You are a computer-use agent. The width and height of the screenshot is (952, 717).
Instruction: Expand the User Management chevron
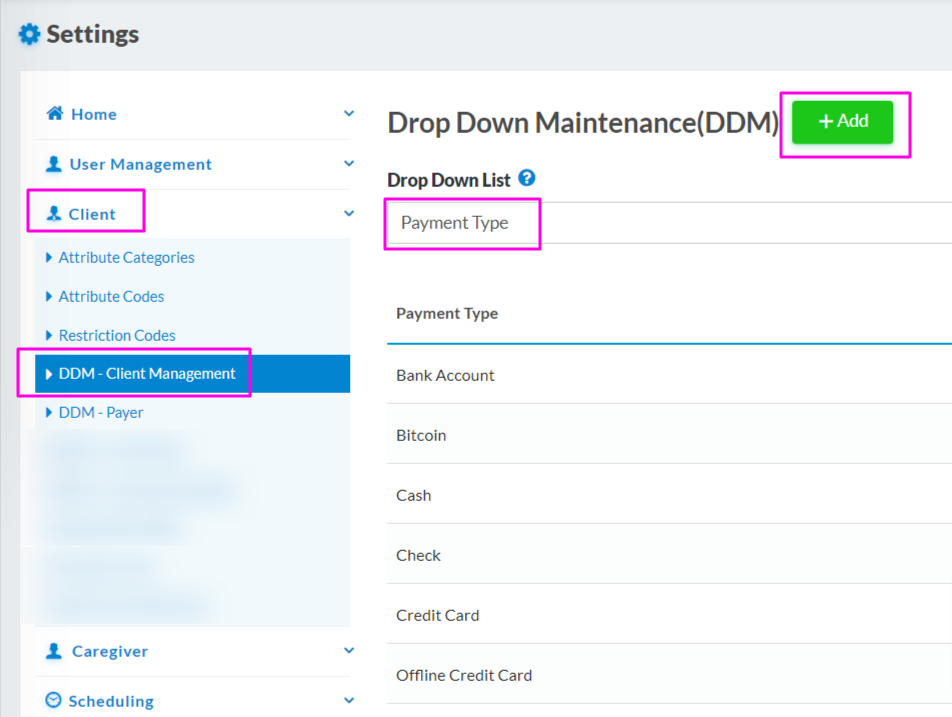click(349, 163)
